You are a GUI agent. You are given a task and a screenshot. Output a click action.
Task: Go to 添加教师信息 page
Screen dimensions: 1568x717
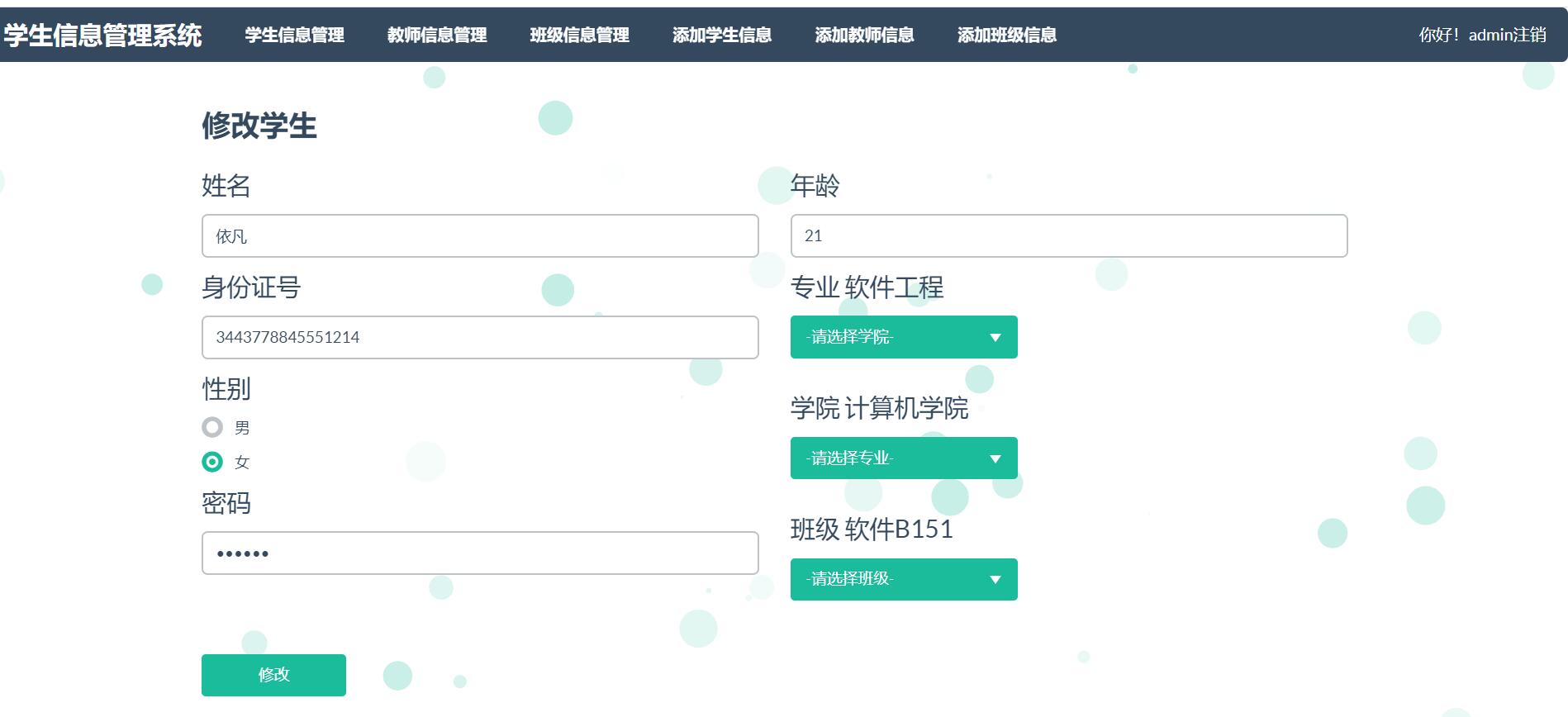(864, 35)
